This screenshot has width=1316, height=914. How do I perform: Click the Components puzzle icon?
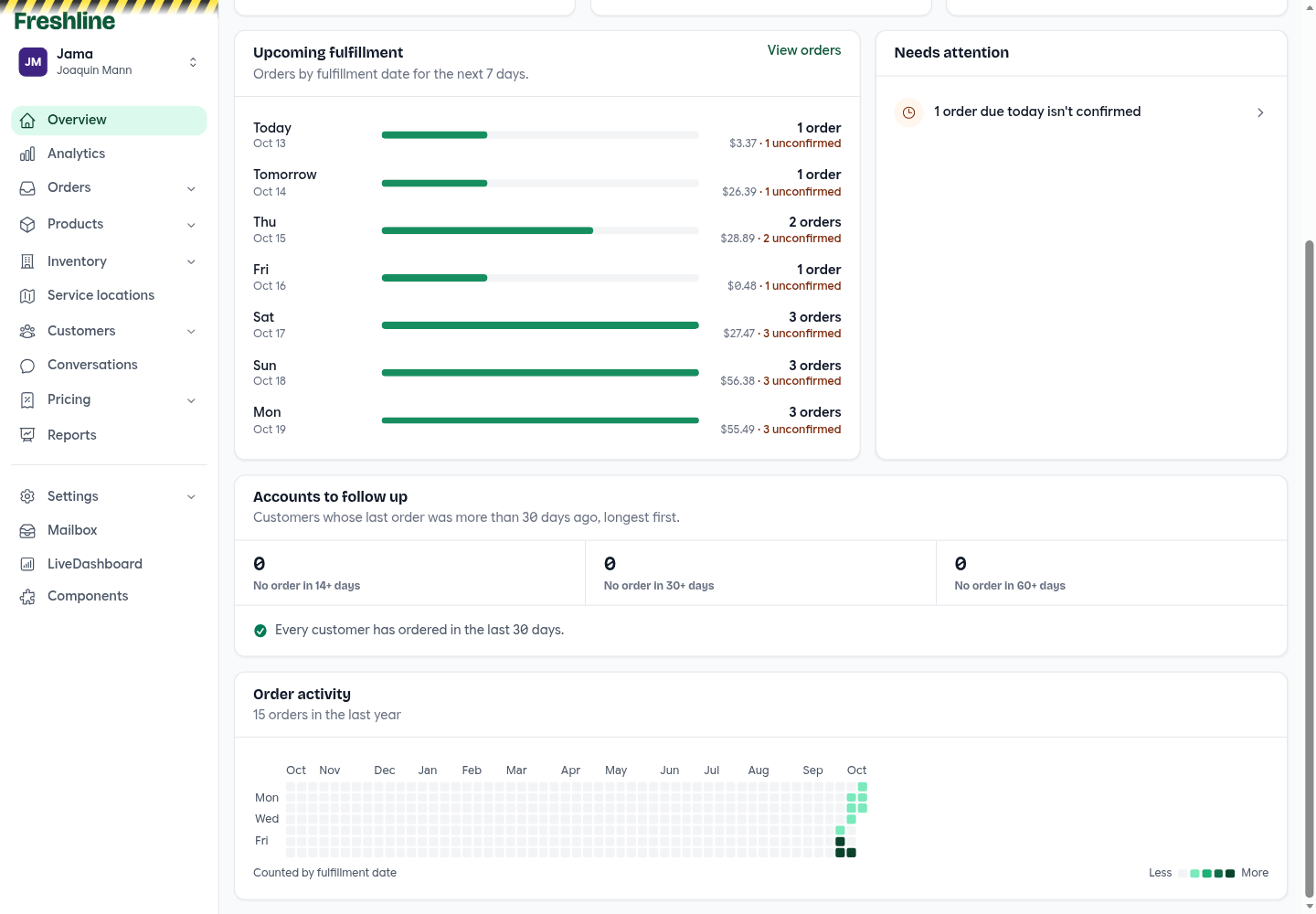pos(27,597)
